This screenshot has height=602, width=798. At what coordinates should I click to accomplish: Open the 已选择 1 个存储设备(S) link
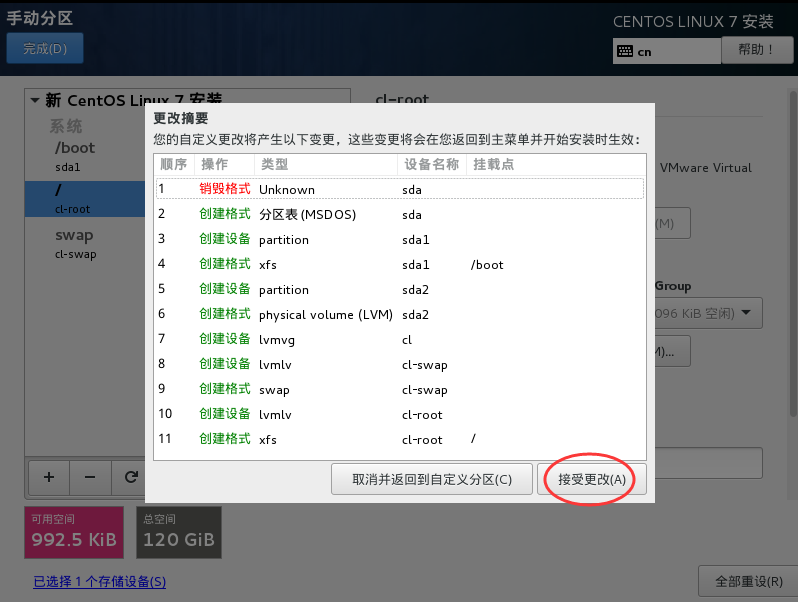coord(99,581)
